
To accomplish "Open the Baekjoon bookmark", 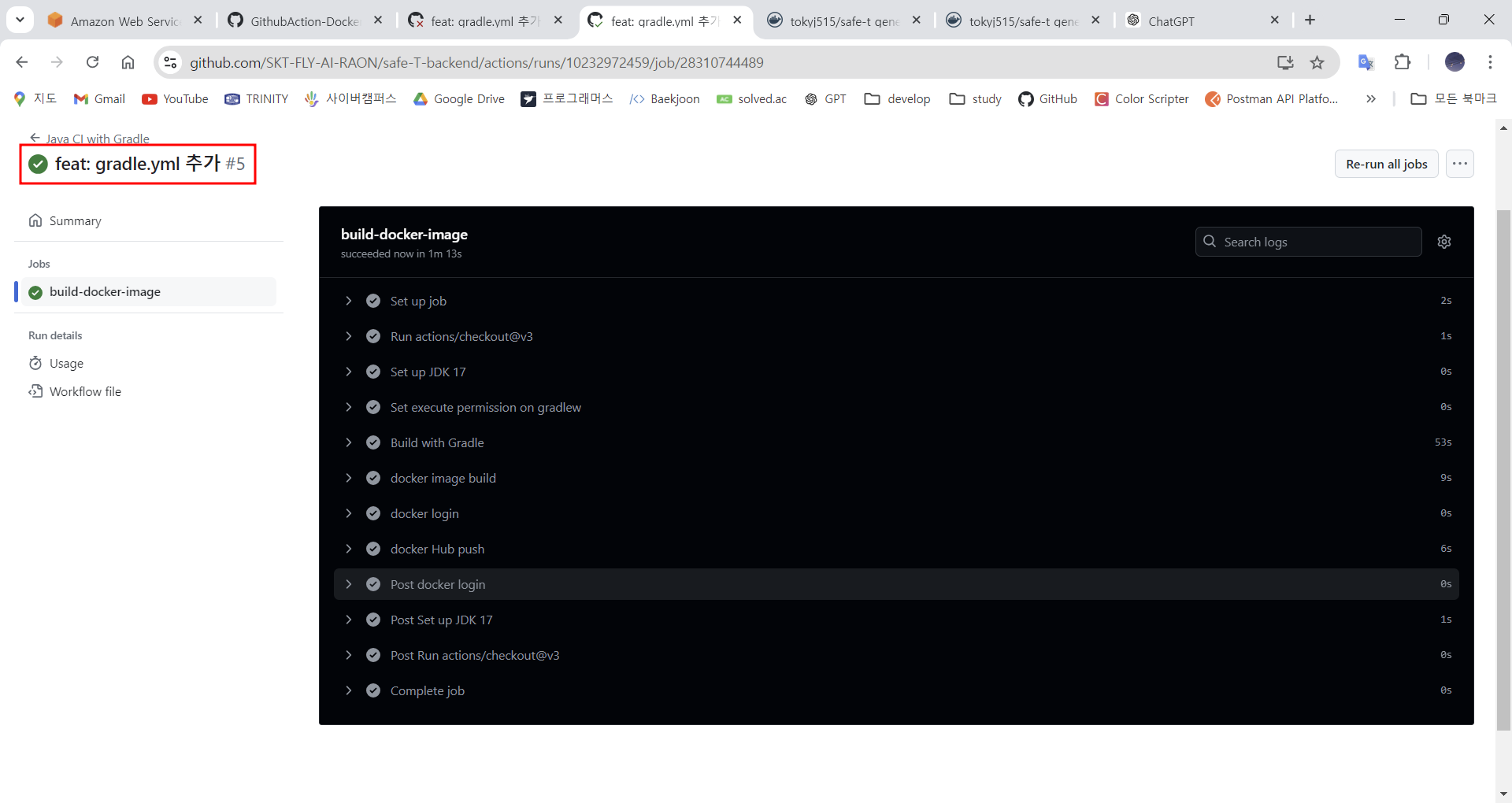I will tap(664, 98).
